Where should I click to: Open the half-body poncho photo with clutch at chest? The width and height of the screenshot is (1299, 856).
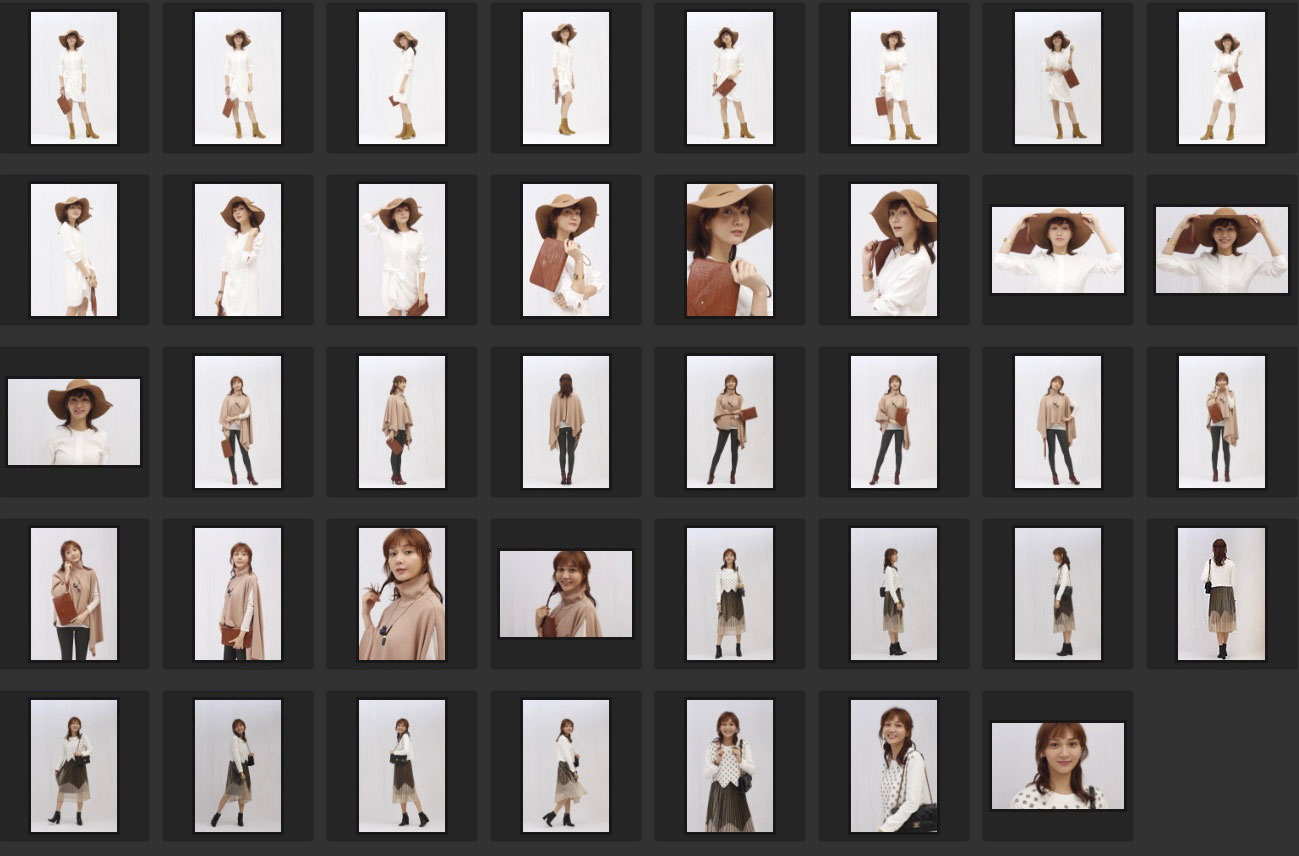click(74, 593)
